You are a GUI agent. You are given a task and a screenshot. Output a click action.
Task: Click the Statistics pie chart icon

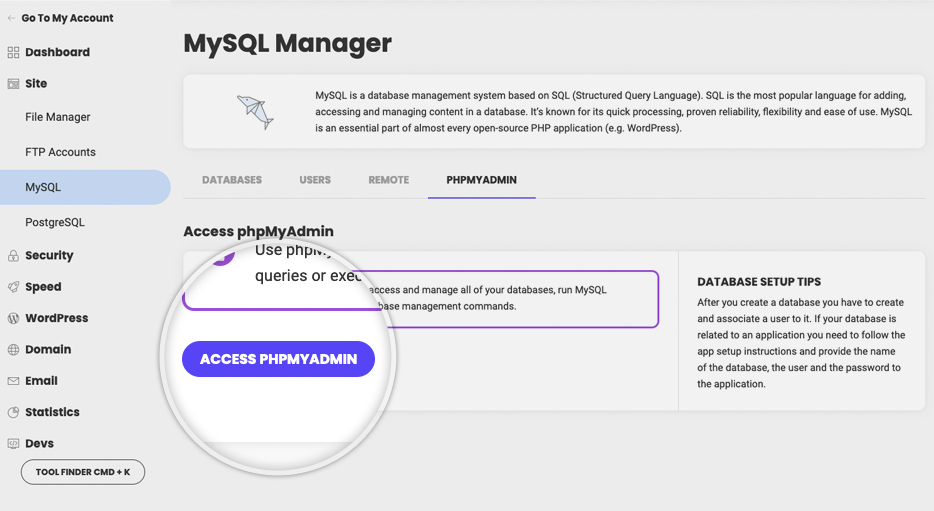[13, 412]
